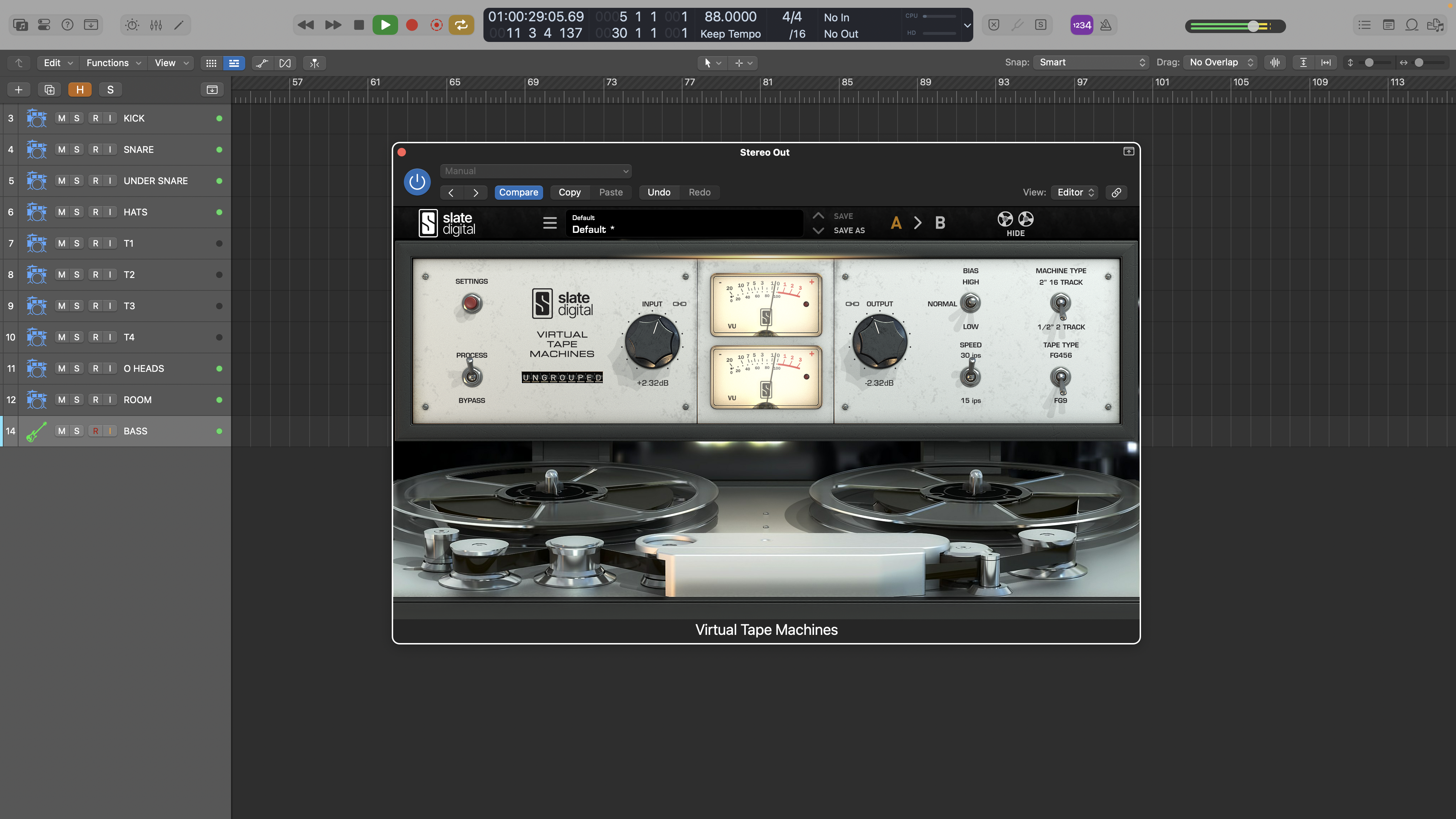
Task: Start playback with the green Play button
Action: pos(385,25)
